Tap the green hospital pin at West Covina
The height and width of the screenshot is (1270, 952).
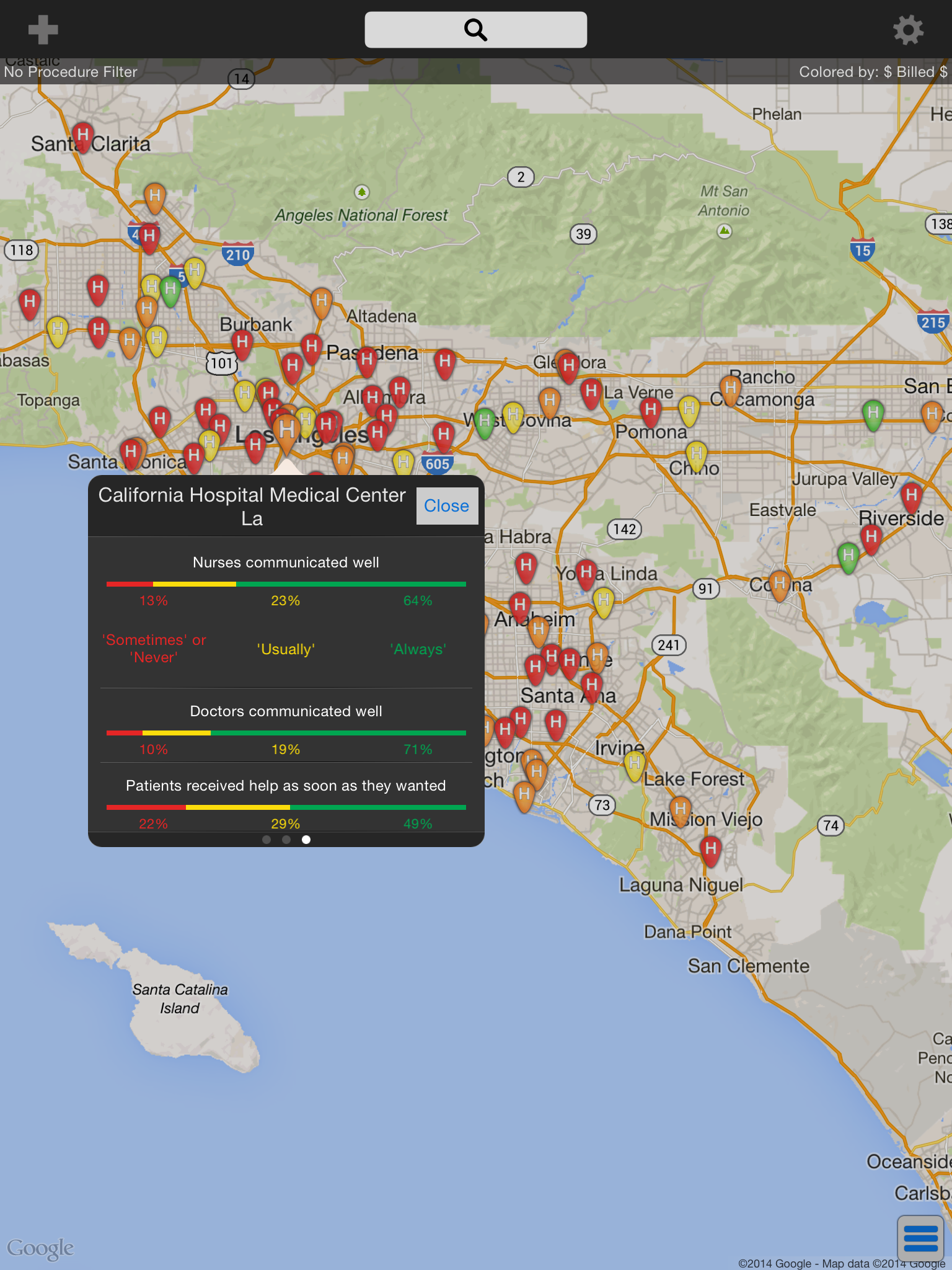(x=485, y=423)
